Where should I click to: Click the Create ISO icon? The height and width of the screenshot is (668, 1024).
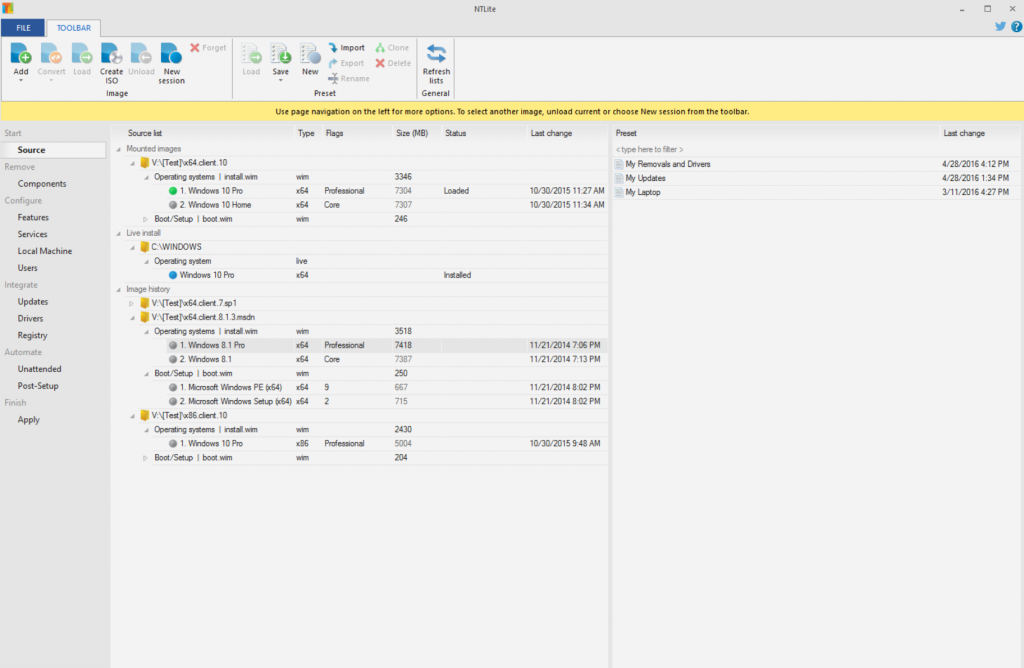click(111, 53)
